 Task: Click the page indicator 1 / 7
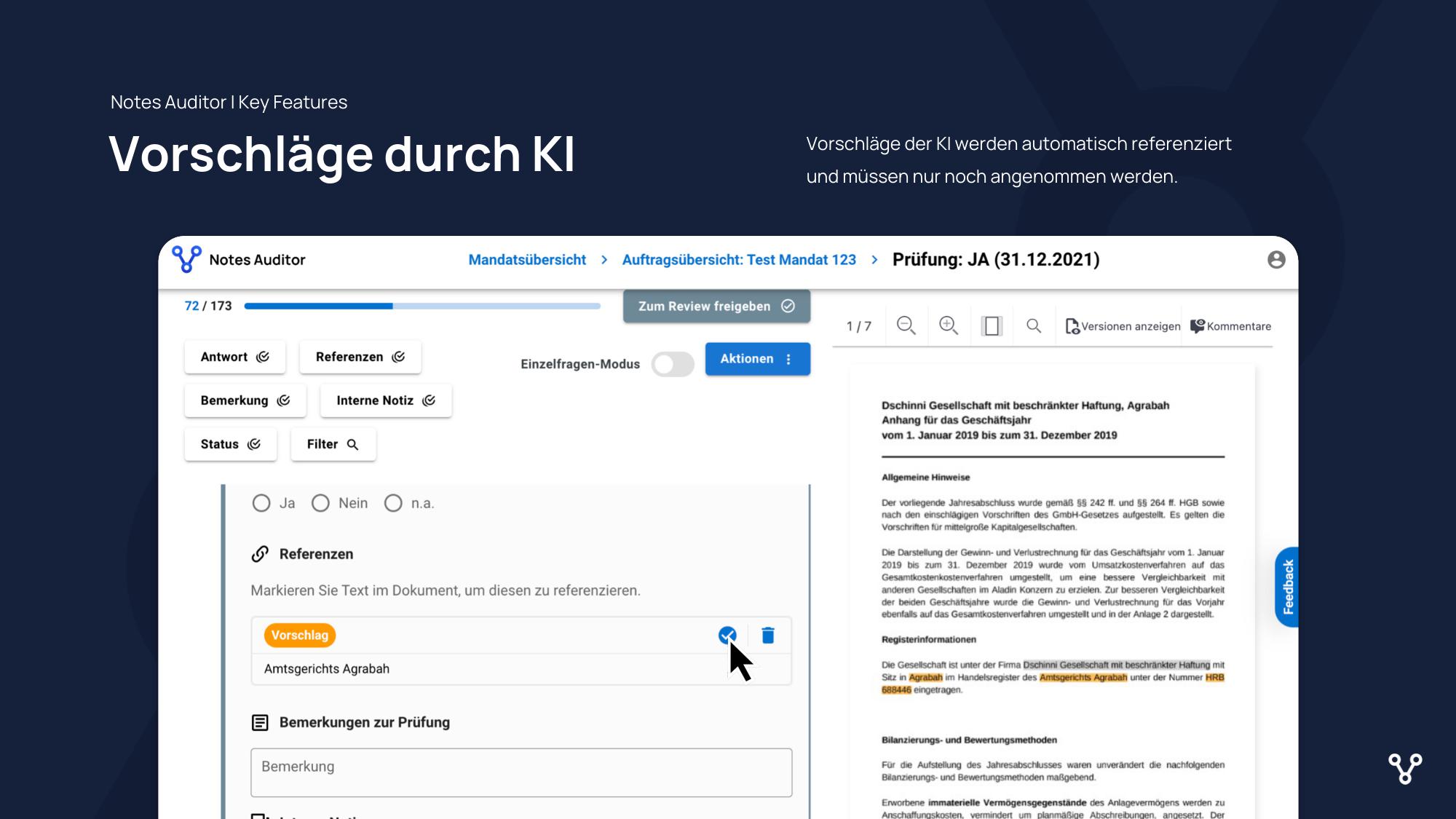pos(859,326)
